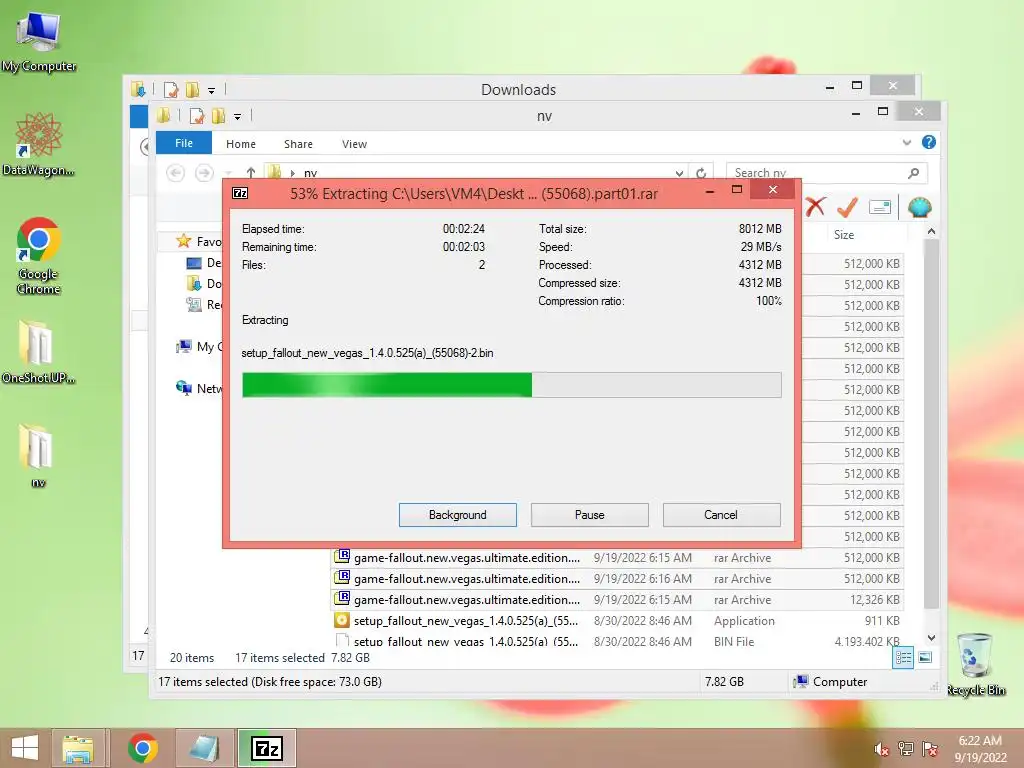Expand the ribbon with the chevron
1024x768 pixels.
[x=906, y=142]
